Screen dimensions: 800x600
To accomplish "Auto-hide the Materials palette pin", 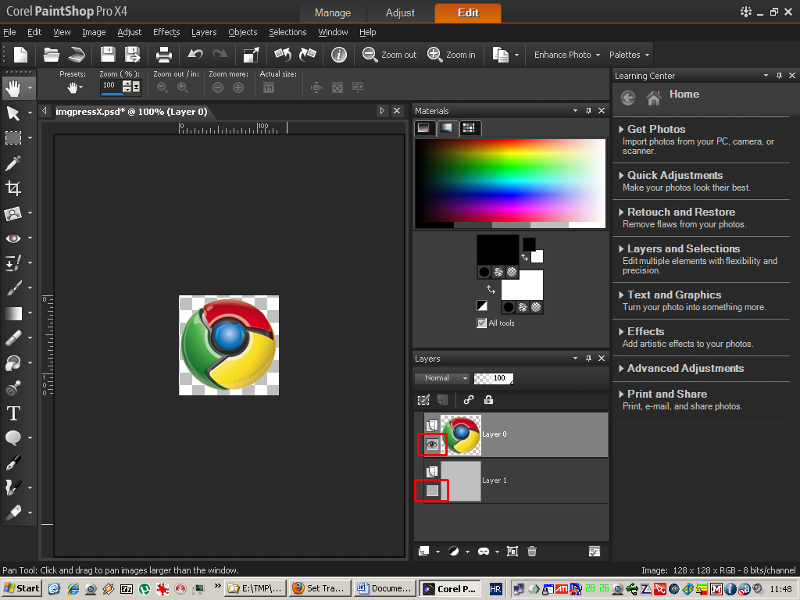I will [588, 111].
